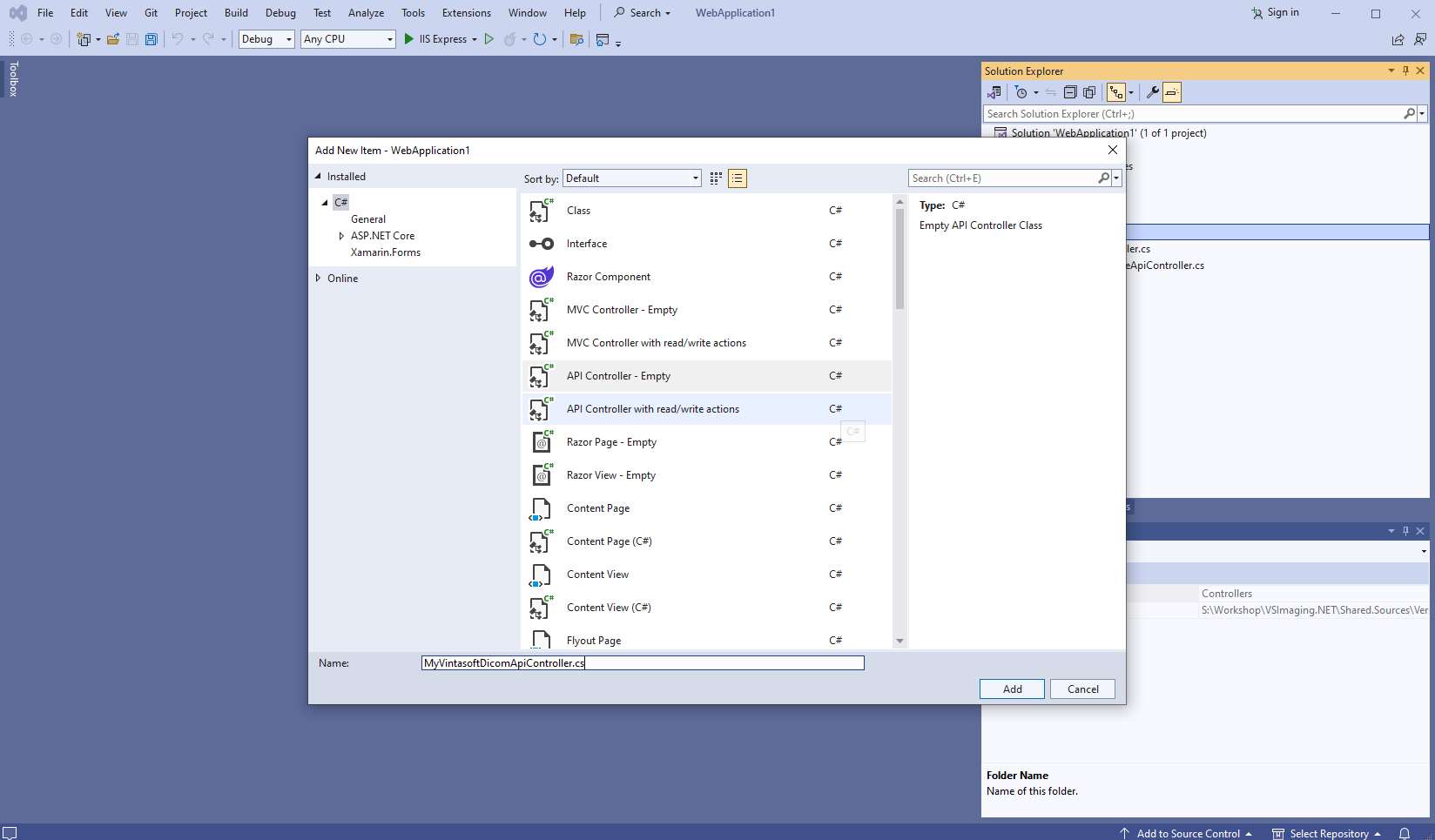Viewport: 1435px width, 840px height.
Task: Open the Analyze menu
Action: point(366,13)
